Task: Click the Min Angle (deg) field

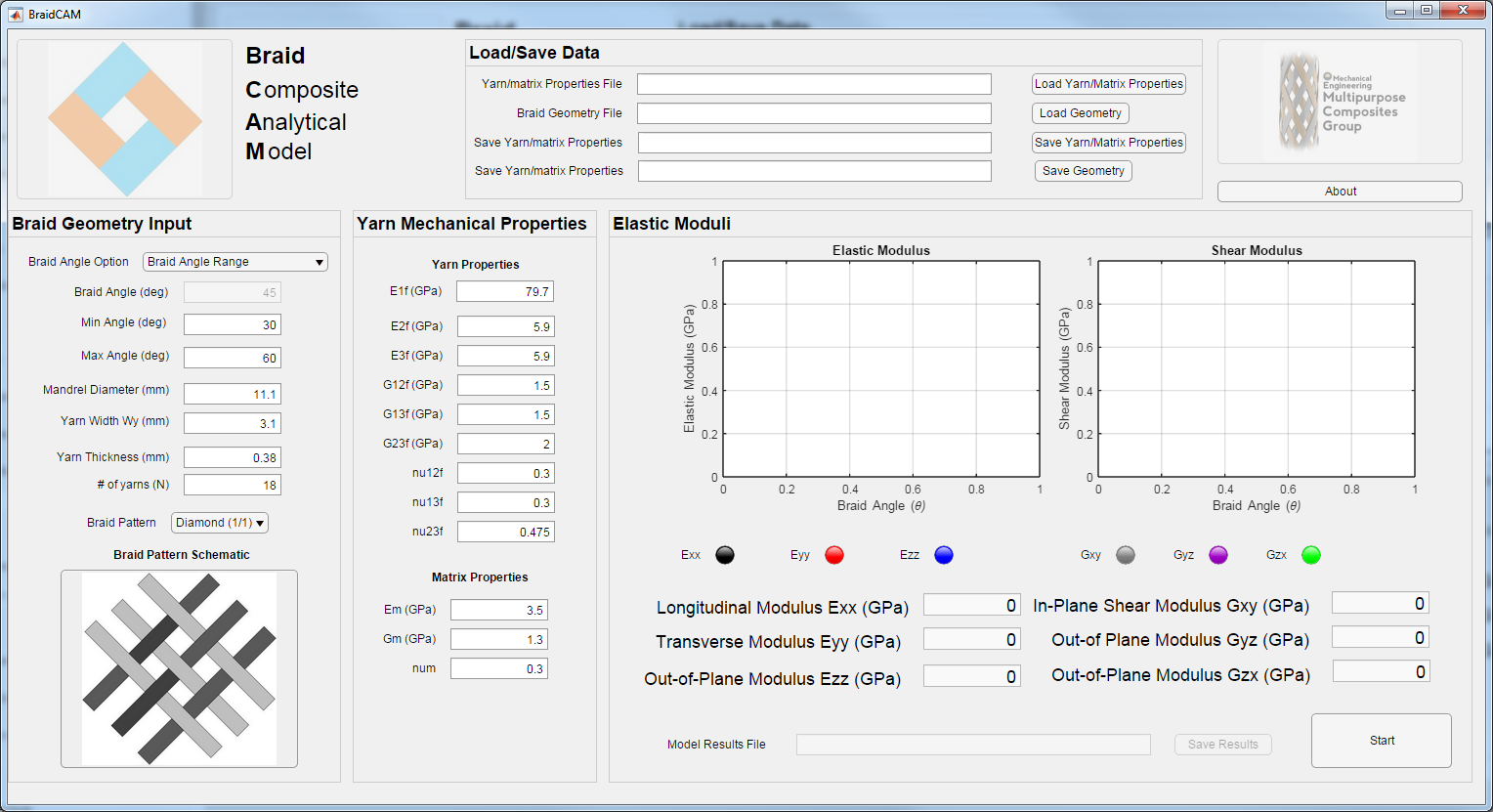Action: point(233,324)
